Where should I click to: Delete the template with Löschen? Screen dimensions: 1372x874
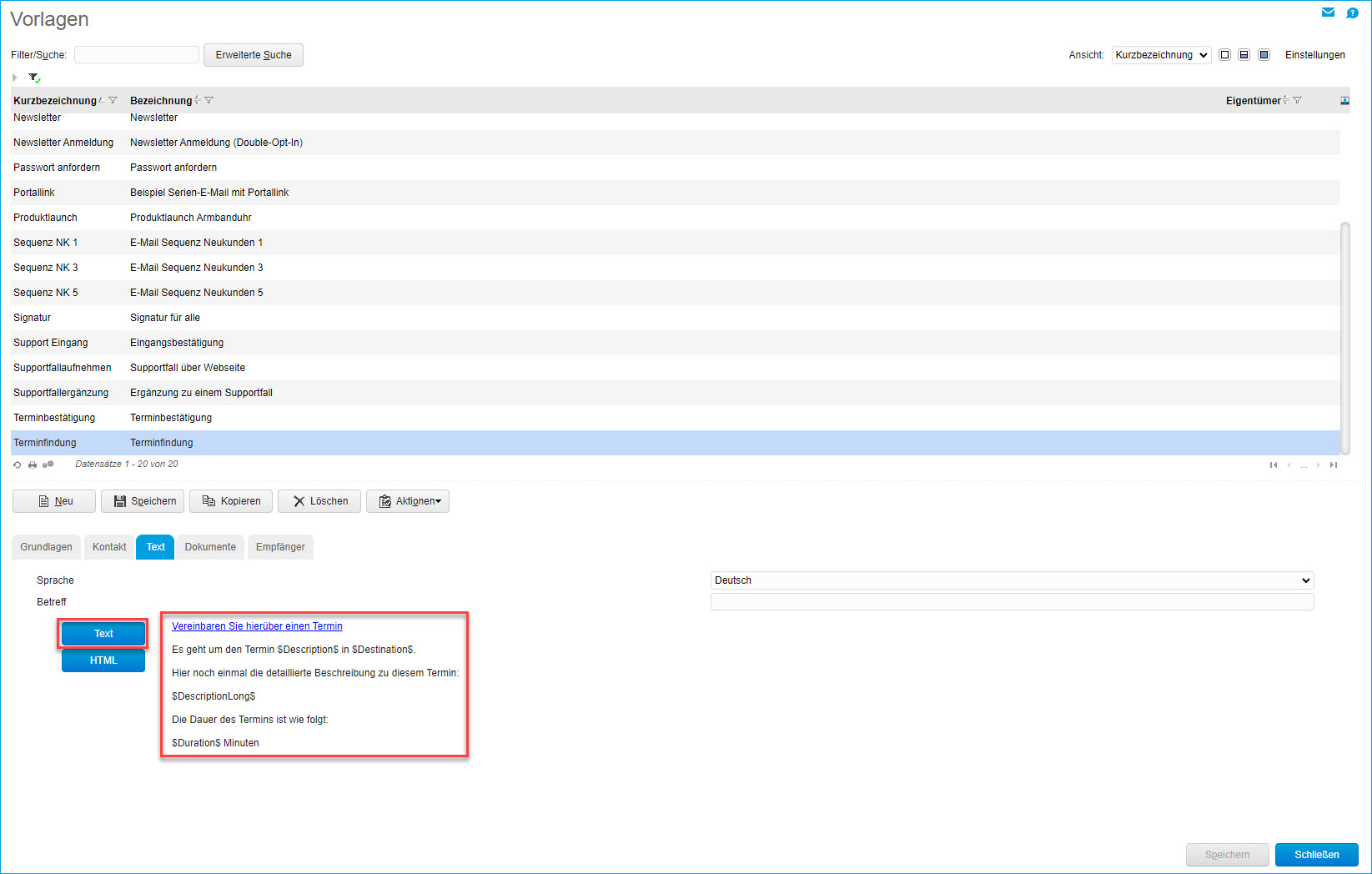pyautogui.click(x=319, y=501)
